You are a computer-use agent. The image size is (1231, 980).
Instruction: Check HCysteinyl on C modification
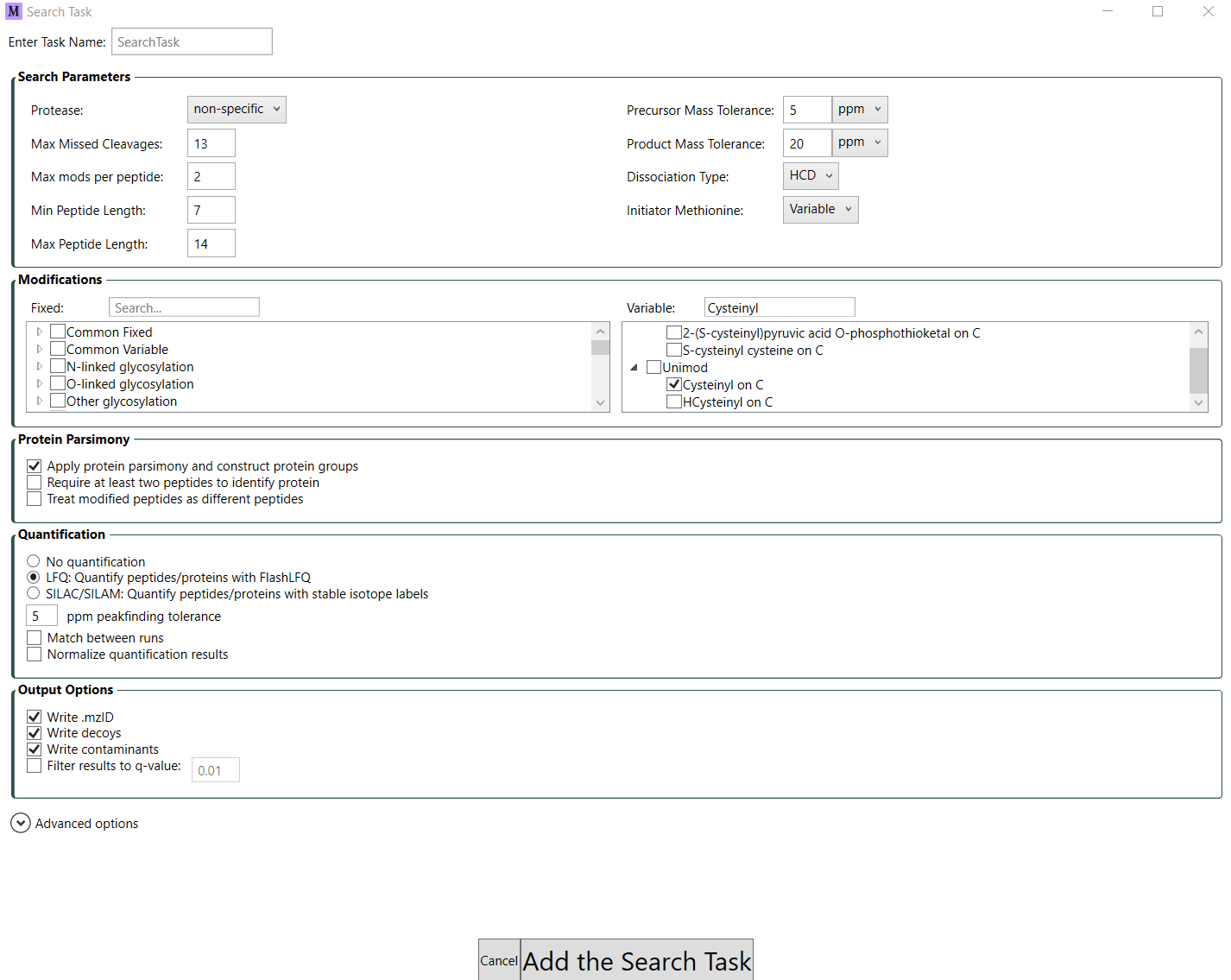pyautogui.click(x=673, y=401)
